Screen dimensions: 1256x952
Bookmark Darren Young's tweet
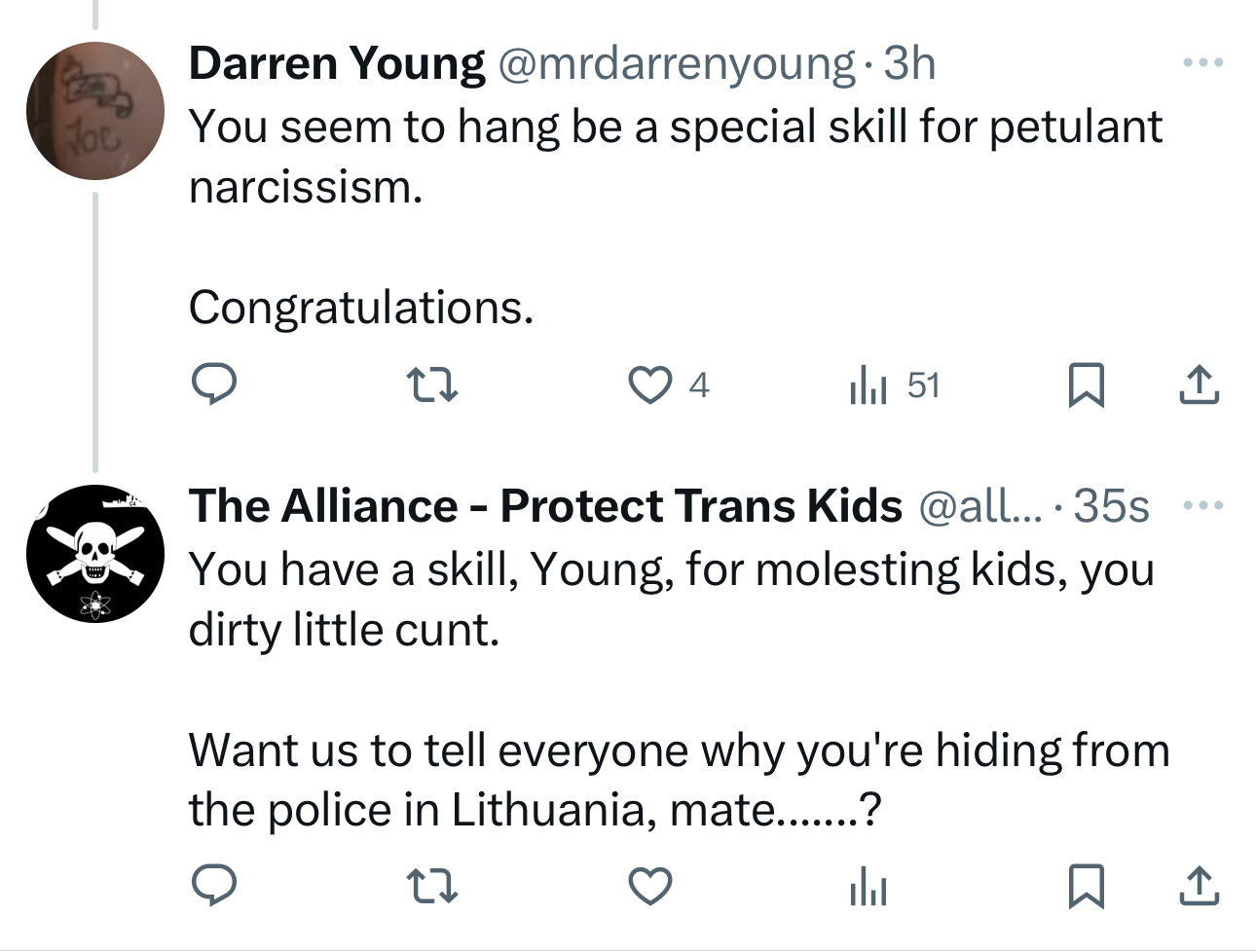1086,384
